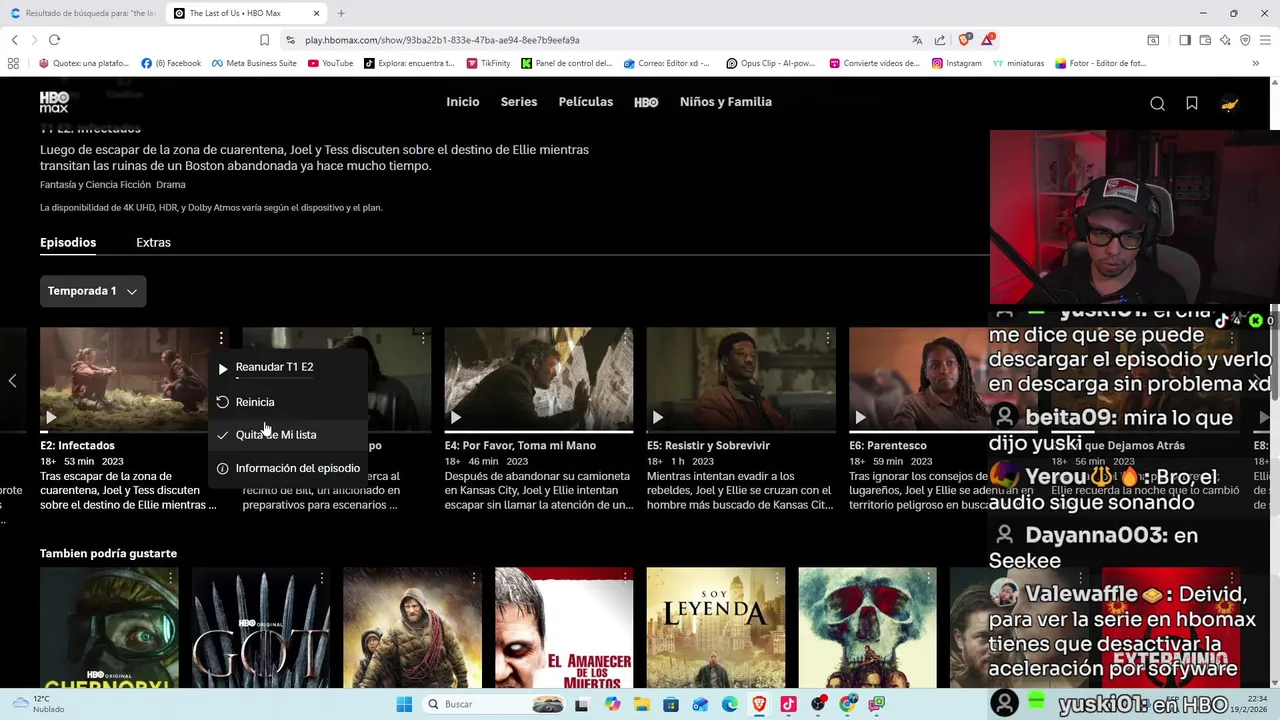Bookmark this page in the address bar
The image size is (1280, 720).
[x=264, y=40]
